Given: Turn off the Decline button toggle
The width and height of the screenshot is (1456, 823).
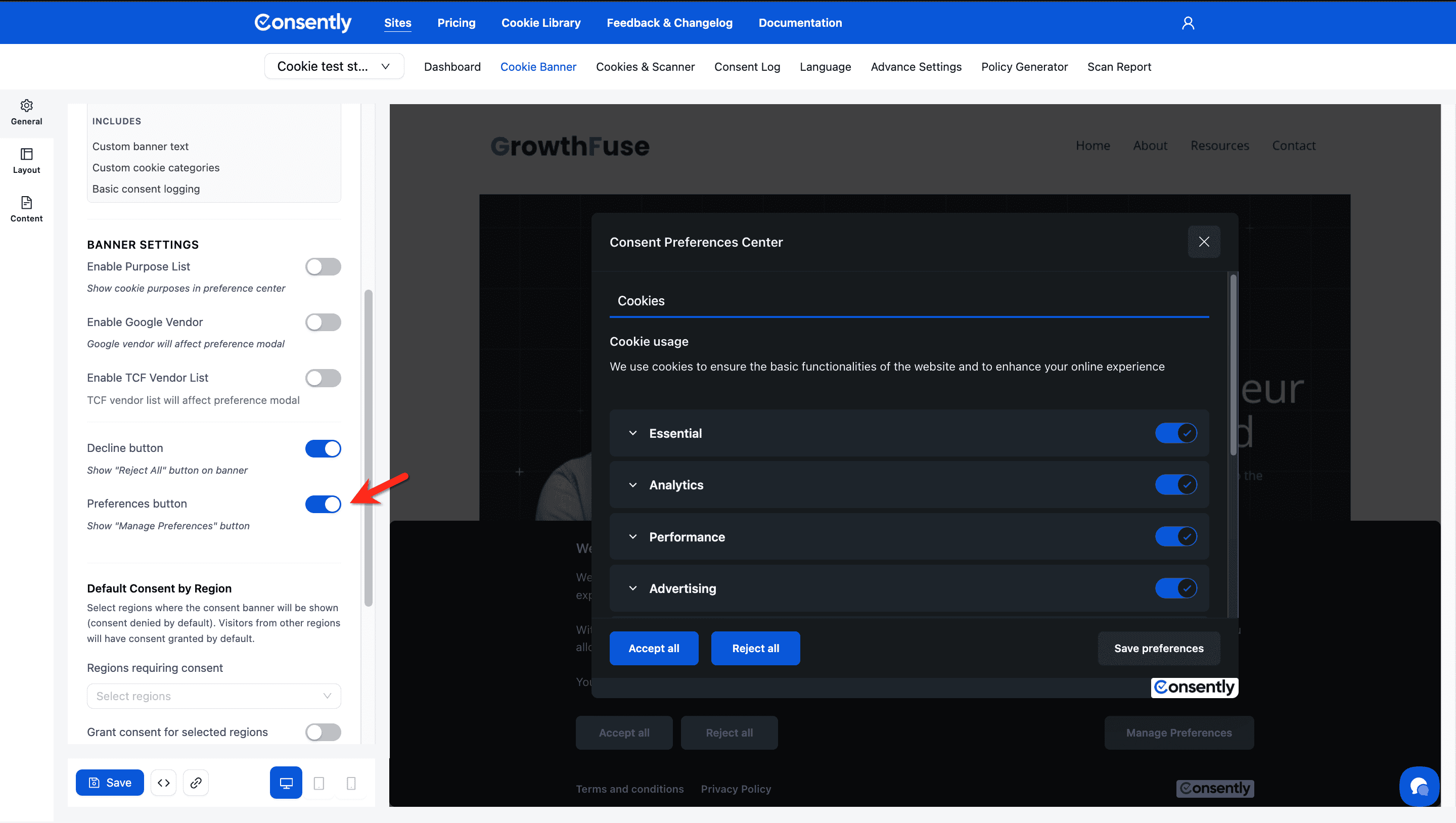Looking at the screenshot, I should click(323, 448).
